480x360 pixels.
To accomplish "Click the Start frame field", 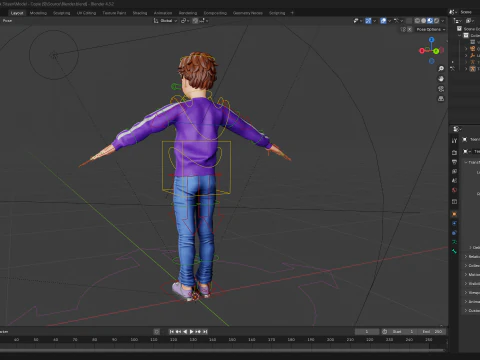I will [x=403, y=331].
